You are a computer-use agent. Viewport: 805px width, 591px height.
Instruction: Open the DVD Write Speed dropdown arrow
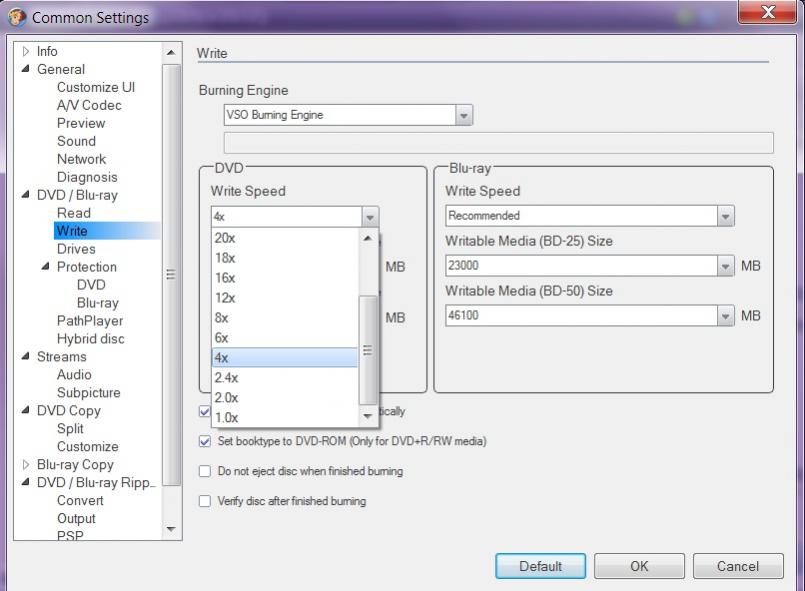click(x=370, y=217)
